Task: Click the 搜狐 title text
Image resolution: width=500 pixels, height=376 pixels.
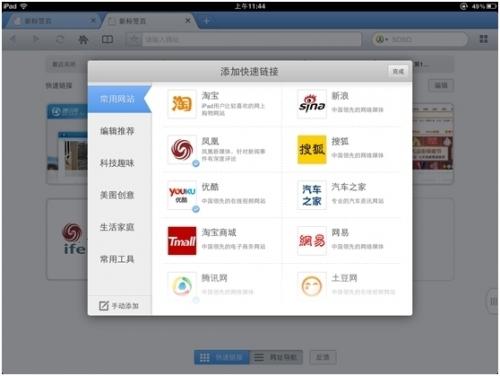Action: coord(340,141)
